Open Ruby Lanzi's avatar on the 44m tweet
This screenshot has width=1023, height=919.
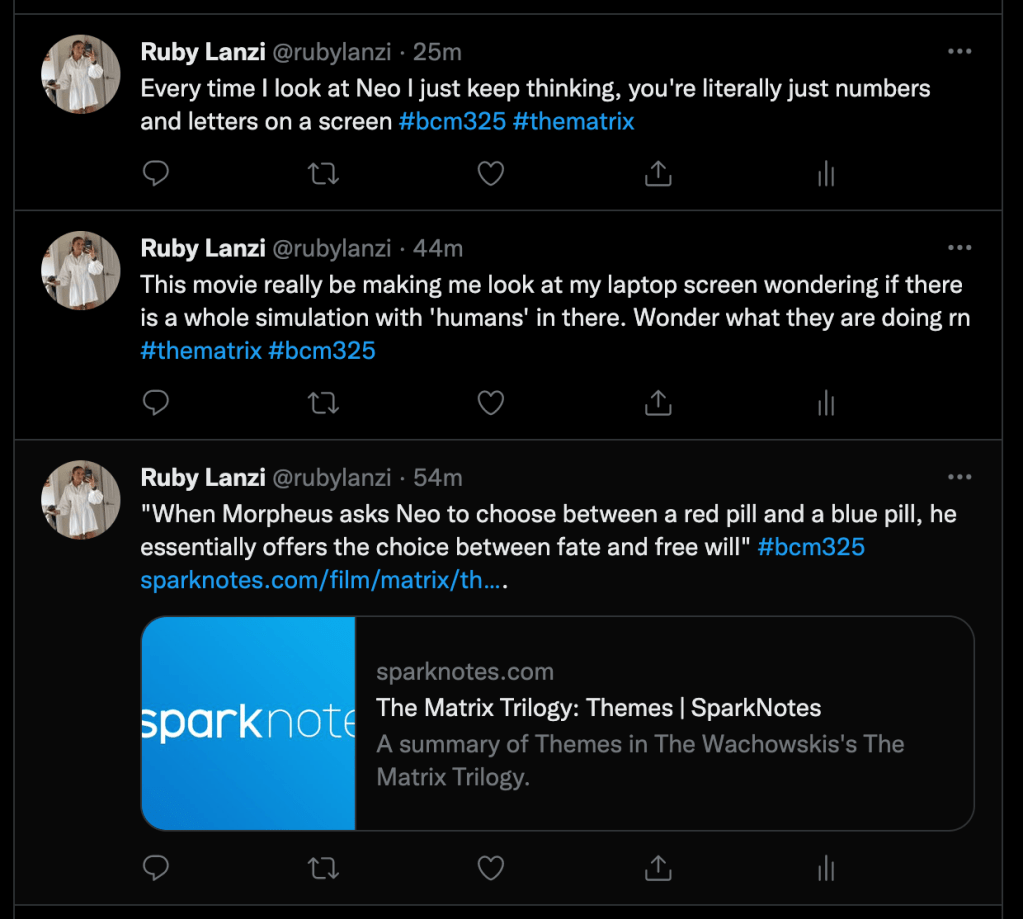coord(81,270)
